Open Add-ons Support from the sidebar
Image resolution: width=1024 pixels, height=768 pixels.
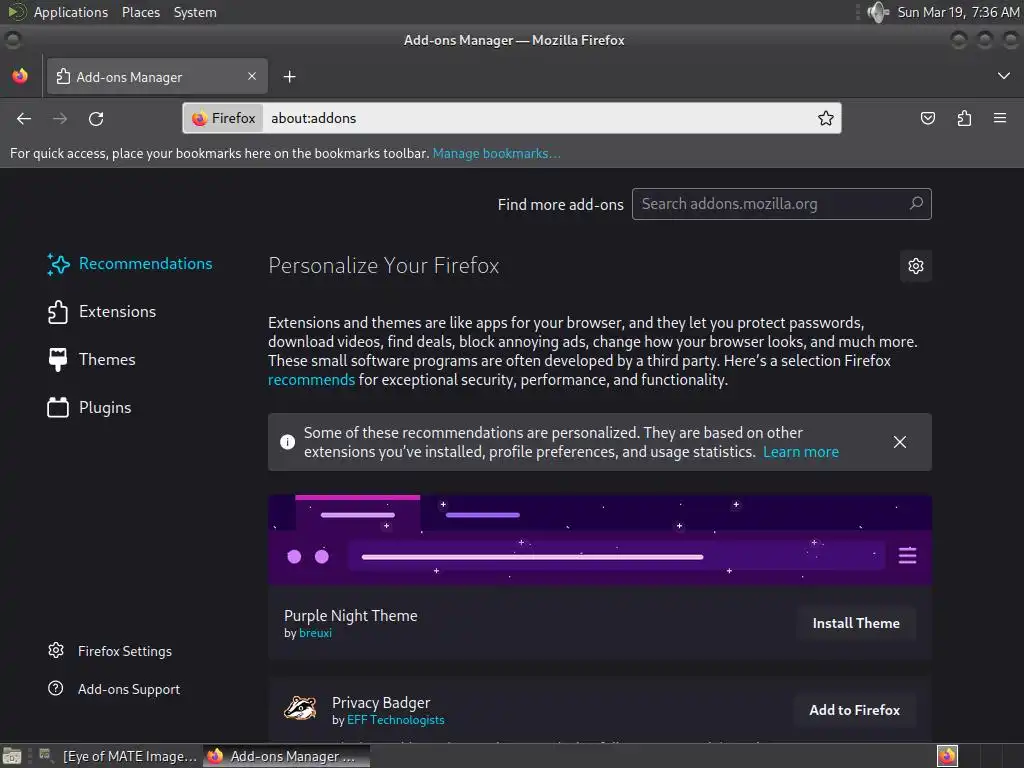point(114,689)
